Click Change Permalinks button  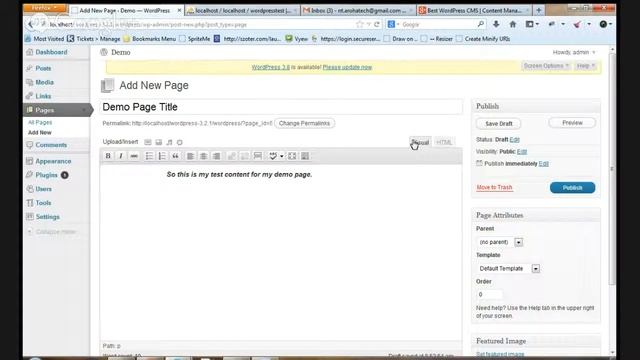[x=304, y=123]
